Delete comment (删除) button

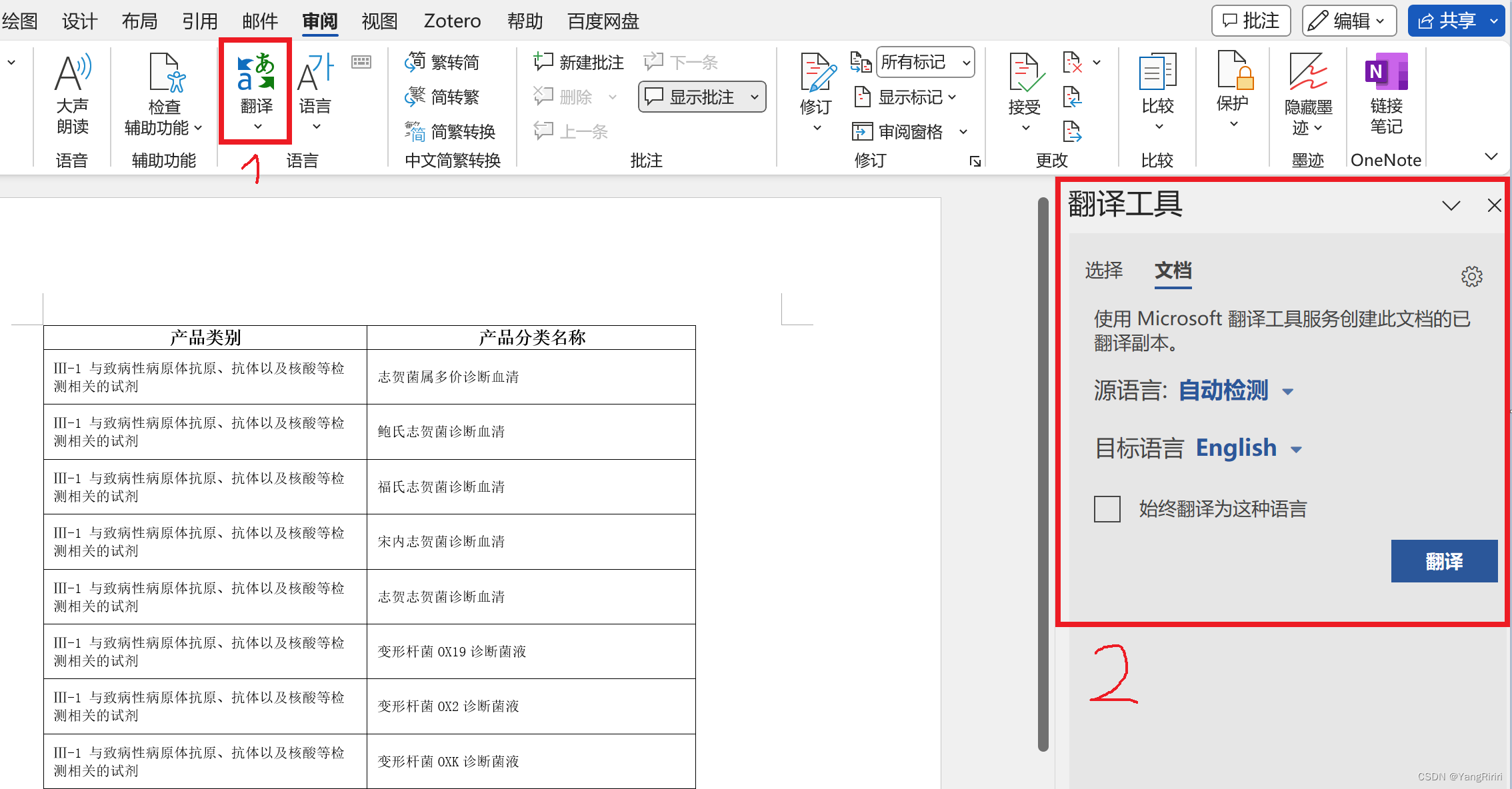pos(563,97)
